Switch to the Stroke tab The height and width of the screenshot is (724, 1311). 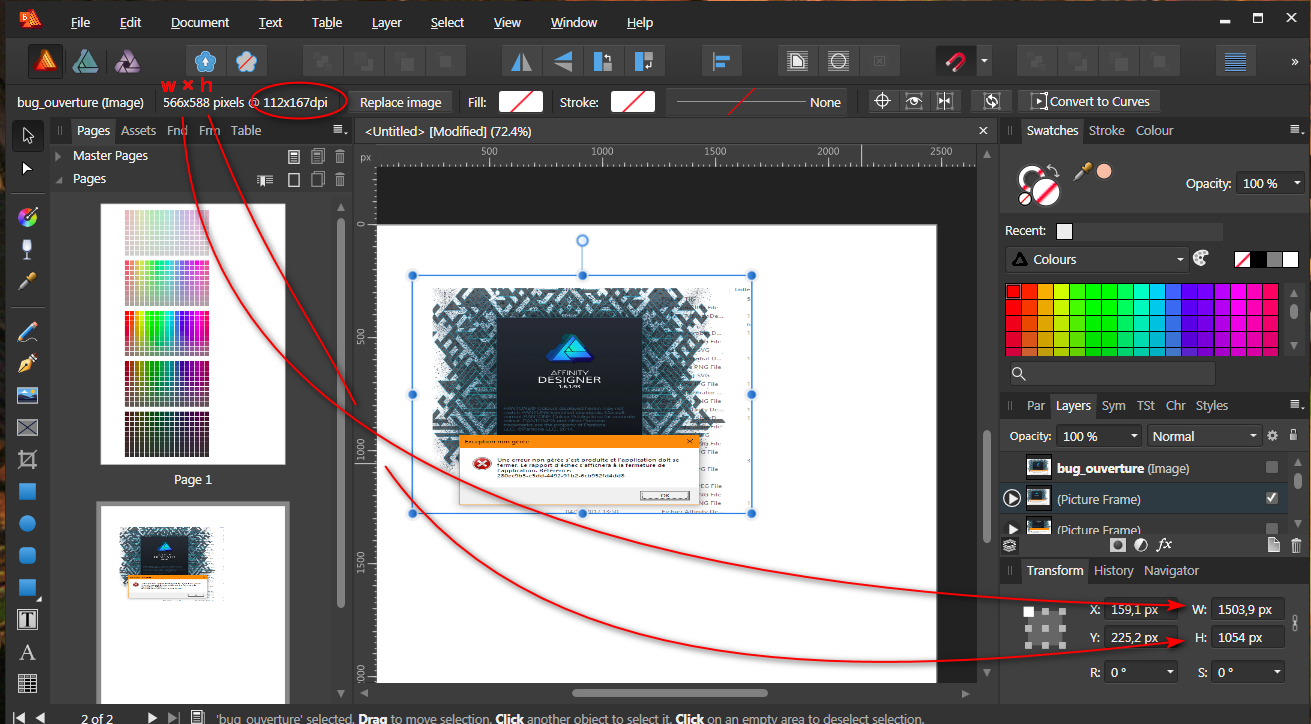(1107, 130)
